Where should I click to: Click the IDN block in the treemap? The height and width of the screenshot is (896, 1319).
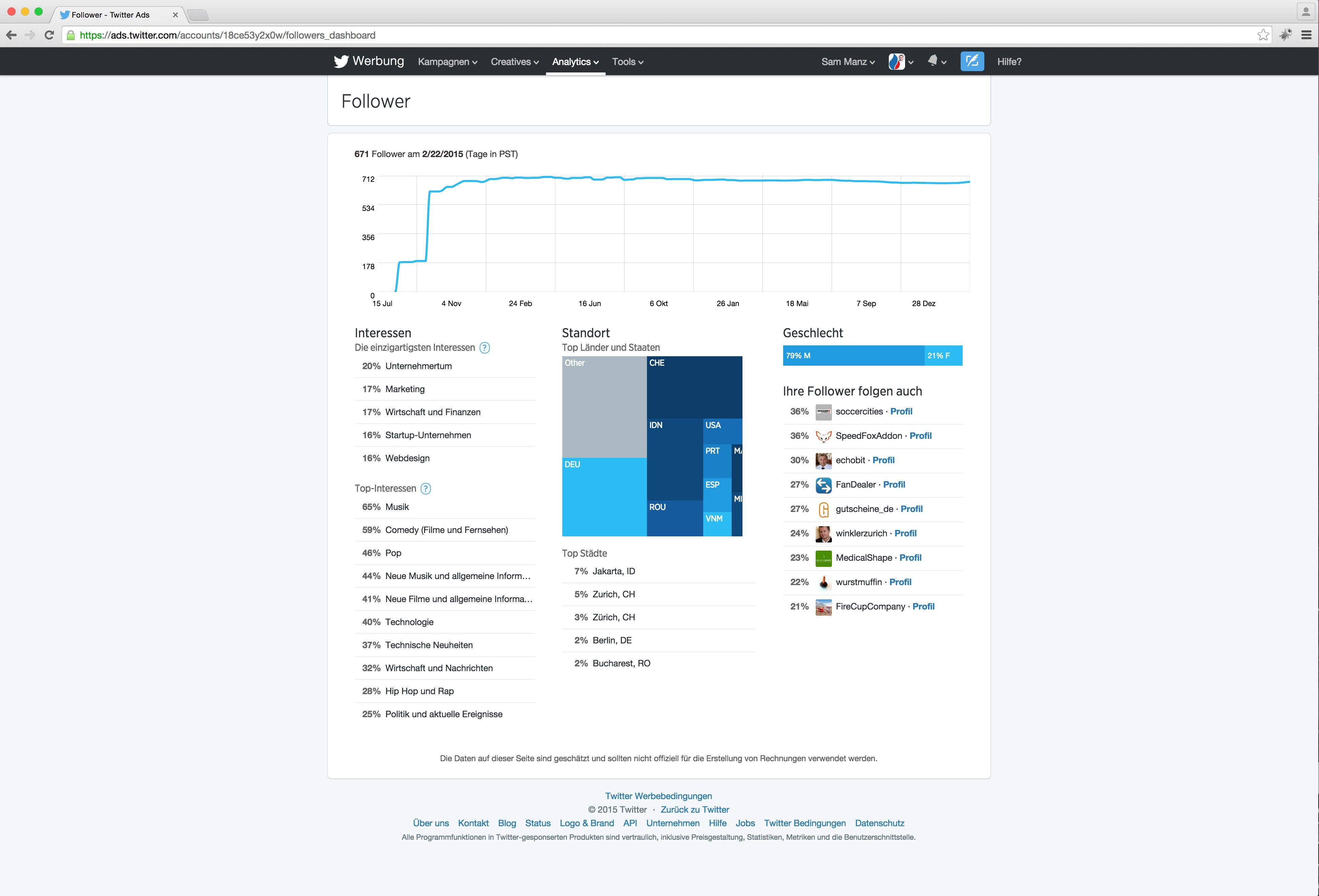point(675,460)
